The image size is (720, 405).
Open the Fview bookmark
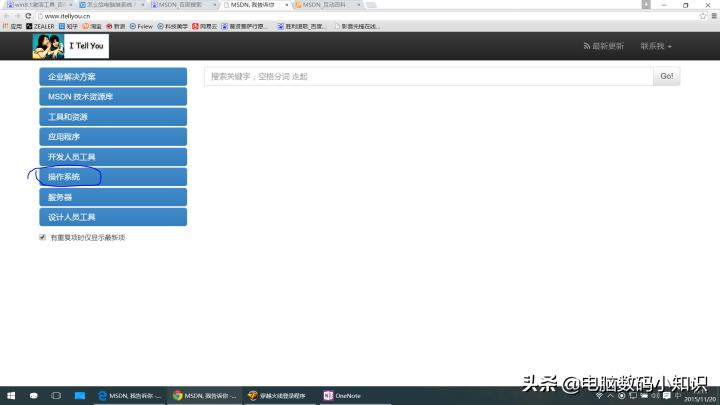click(141, 26)
